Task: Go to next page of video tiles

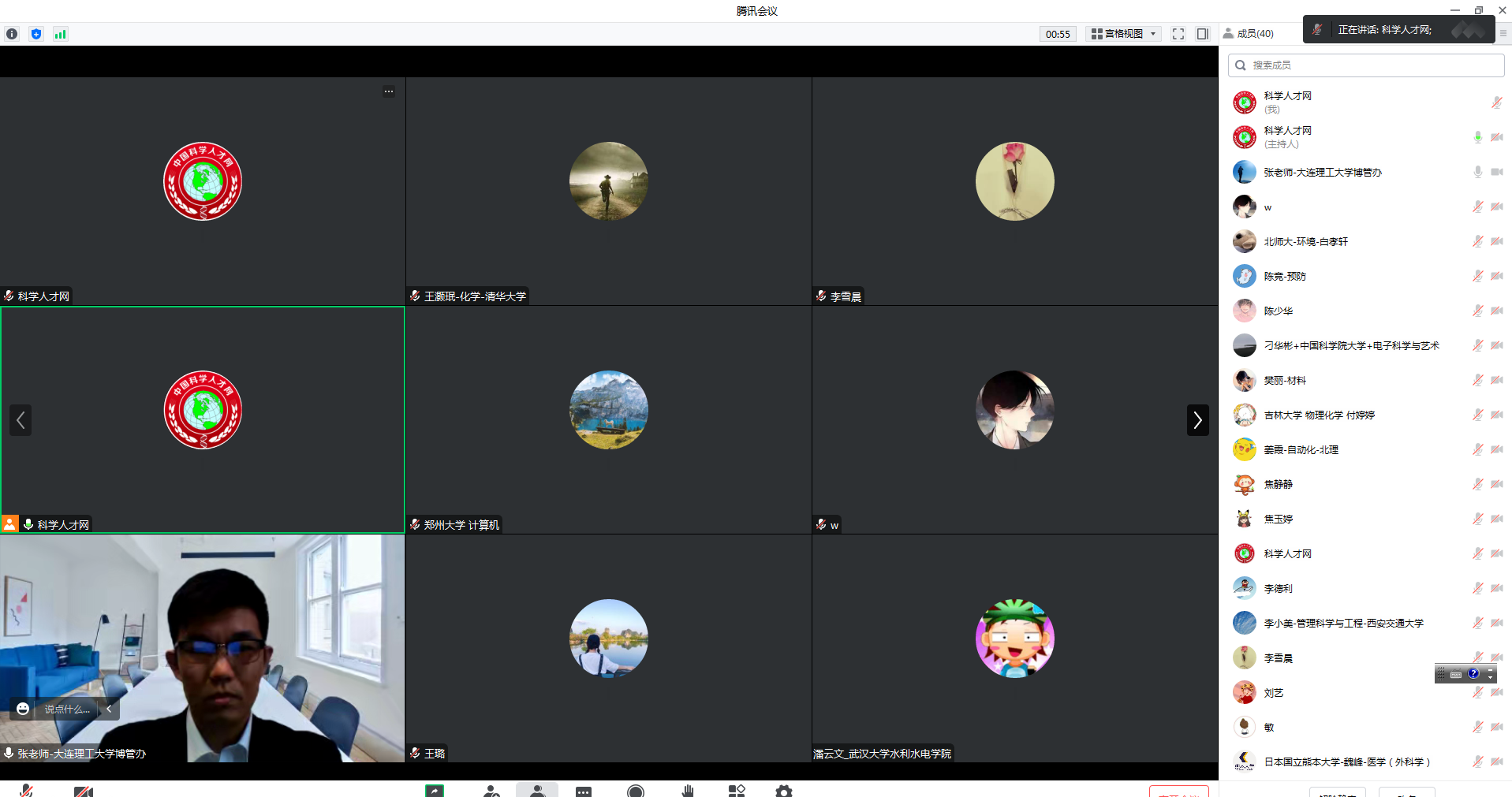Action: point(1197,420)
